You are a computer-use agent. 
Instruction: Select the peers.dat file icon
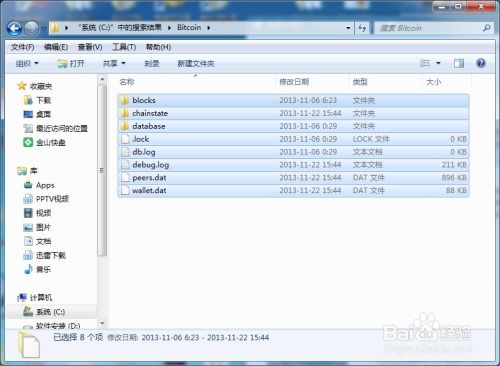tap(125, 177)
